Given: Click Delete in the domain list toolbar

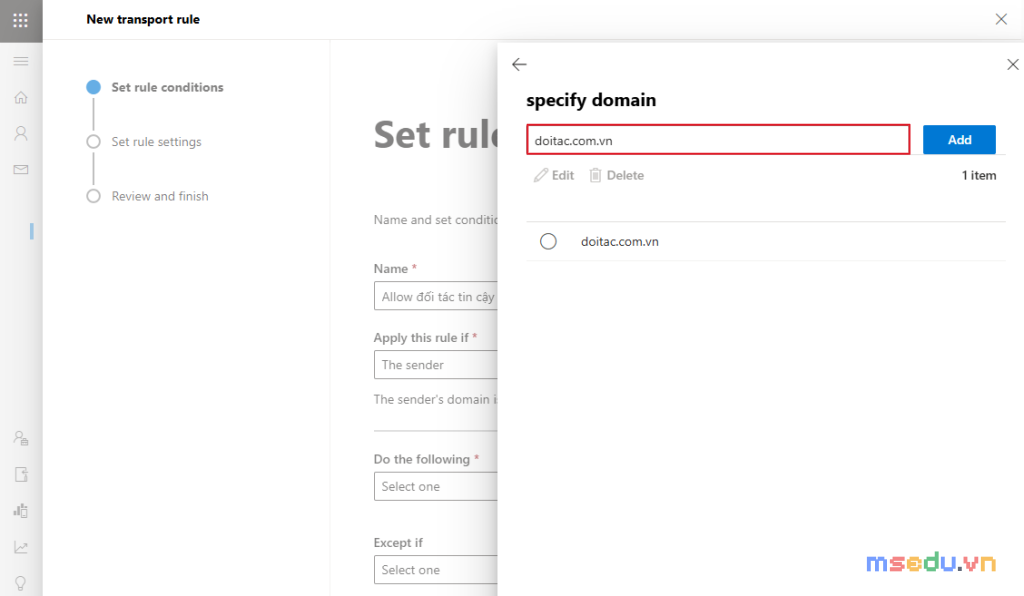Looking at the screenshot, I should (x=616, y=175).
